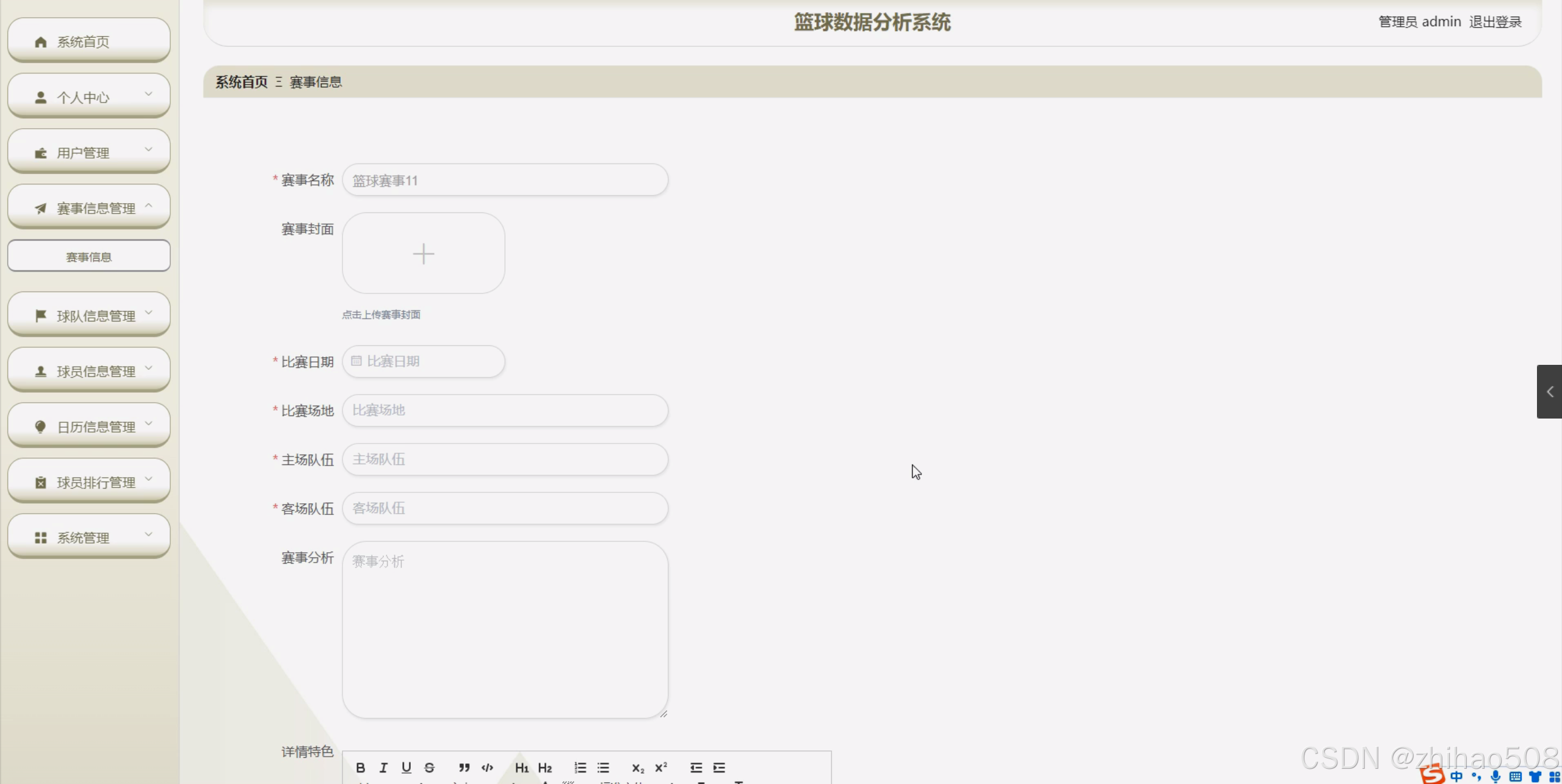Click 系统首页 in the breadcrumb
This screenshot has width=1562, height=784.
click(x=241, y=82)
